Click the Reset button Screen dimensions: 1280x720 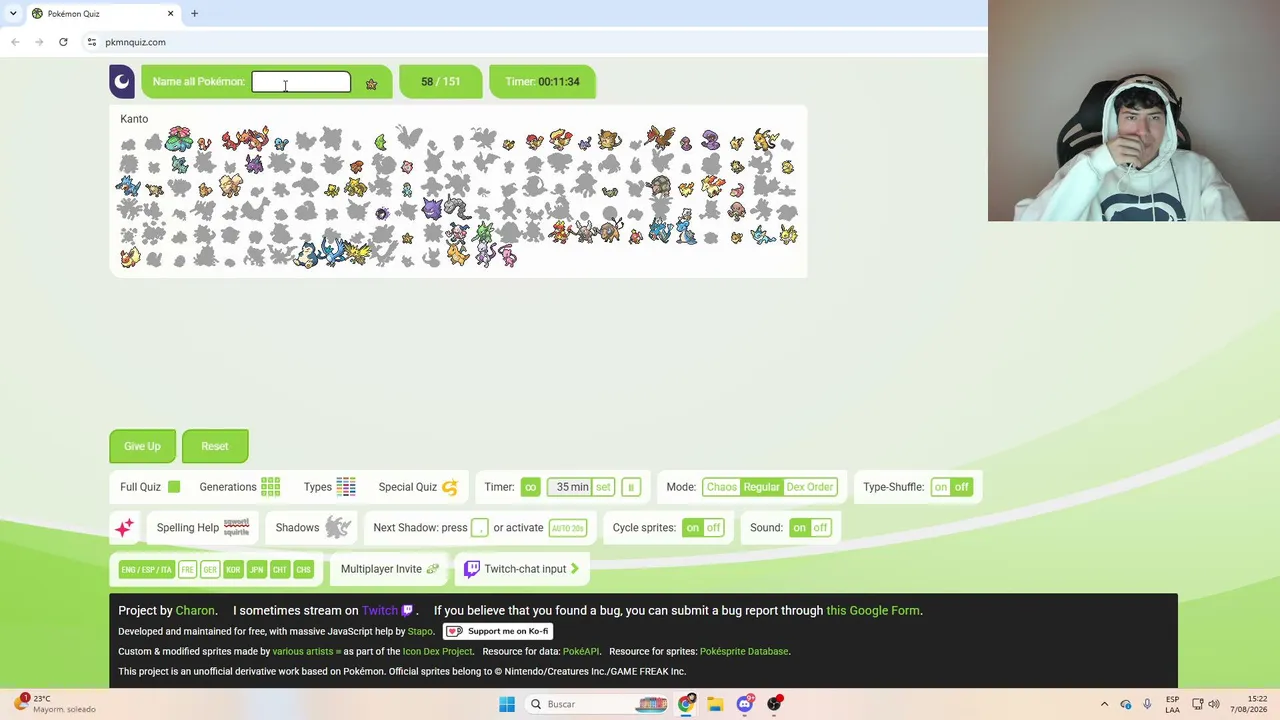click(215, 446)
